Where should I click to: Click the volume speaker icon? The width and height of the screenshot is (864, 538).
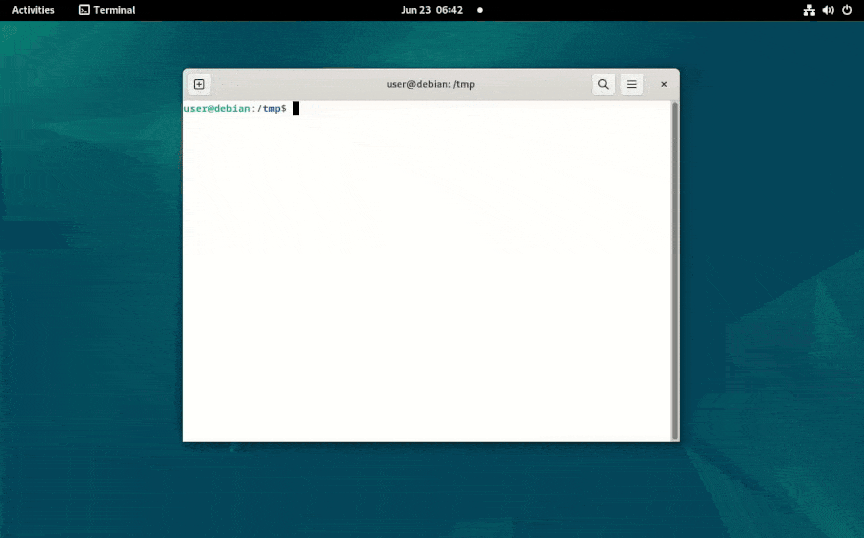coord(828,10)
